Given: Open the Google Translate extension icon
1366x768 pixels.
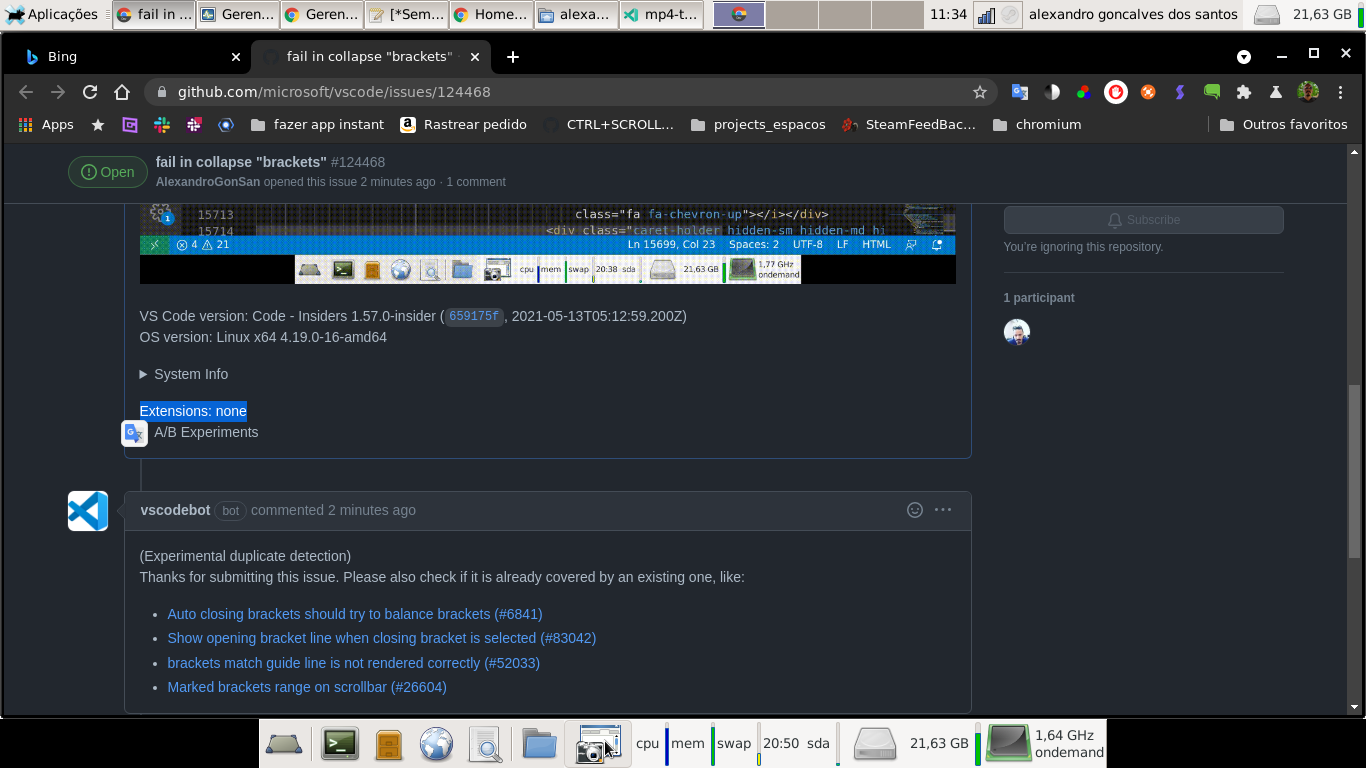Looking at the screenshot, I should (x=1020, y=92).
